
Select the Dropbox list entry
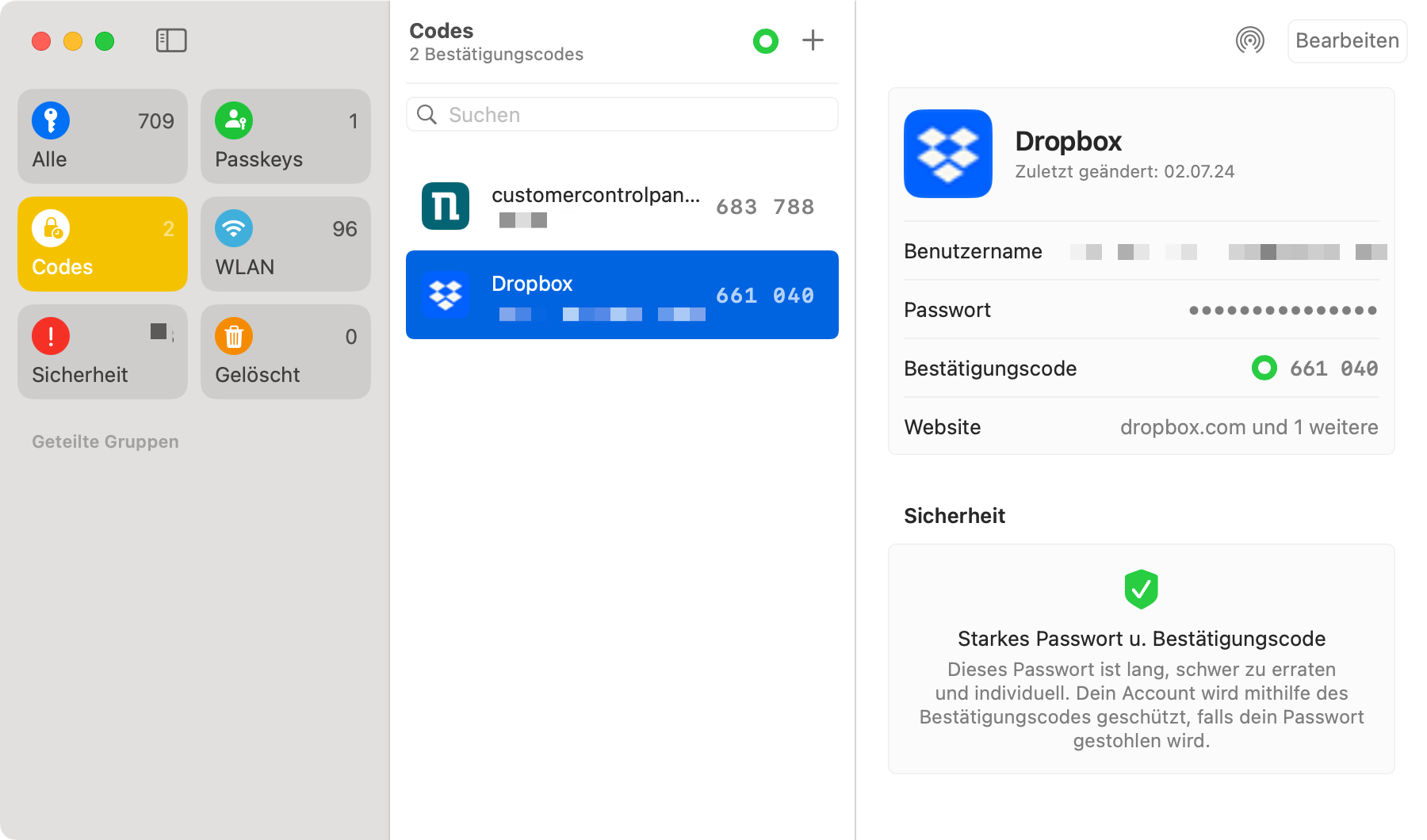point(622,295)
